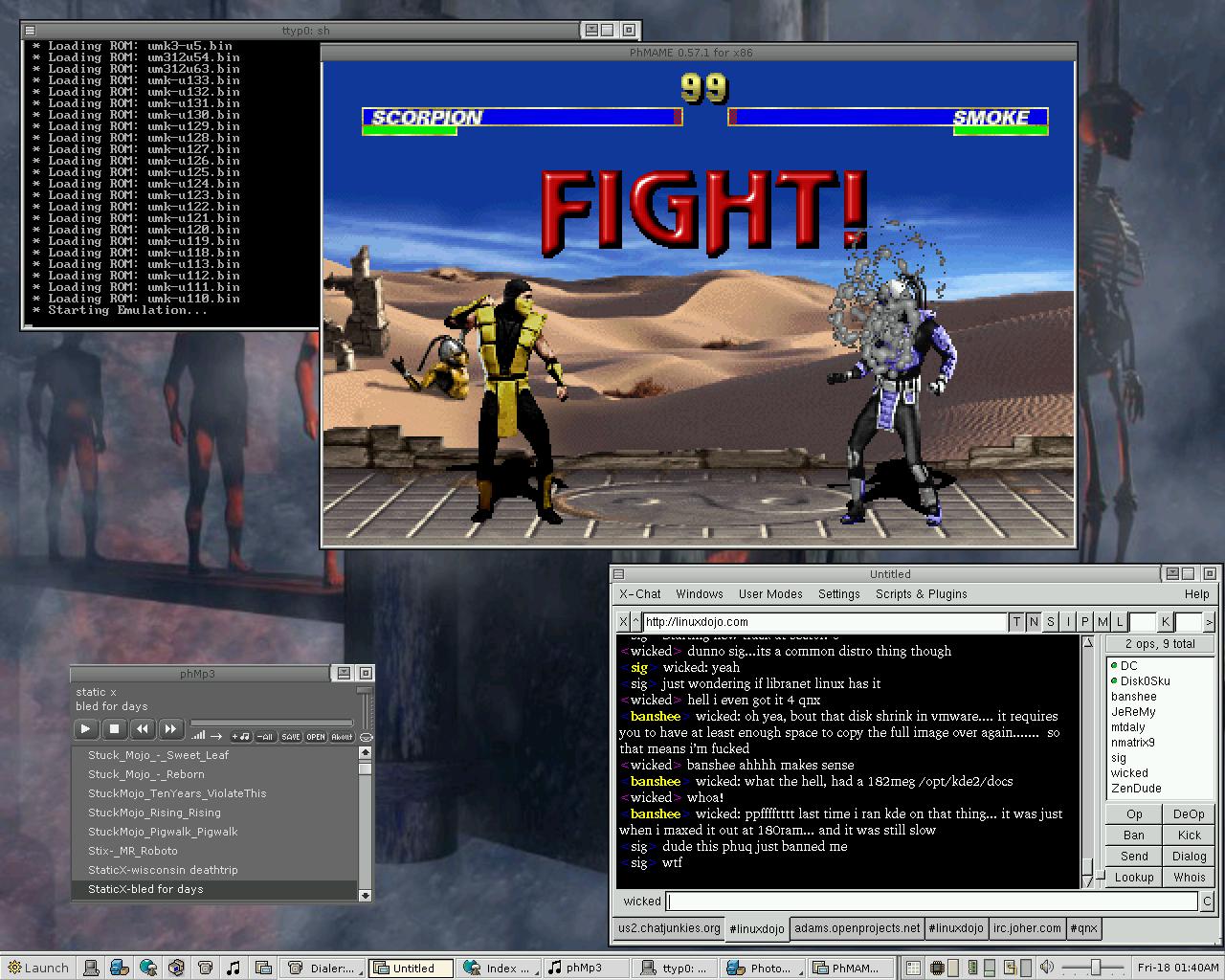Select user ZenDude in the userlist
The image size is (1225, 980).
(x=1160, y=789)
